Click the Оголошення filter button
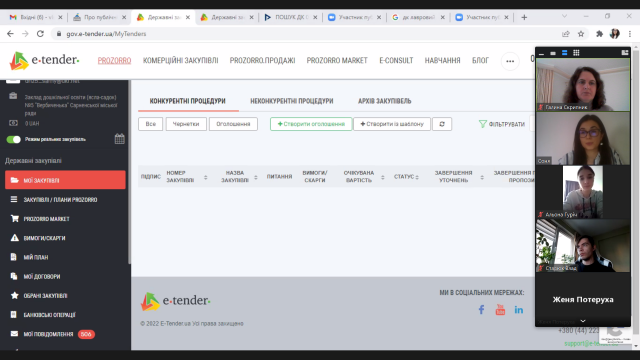 [x=233, y=124]
